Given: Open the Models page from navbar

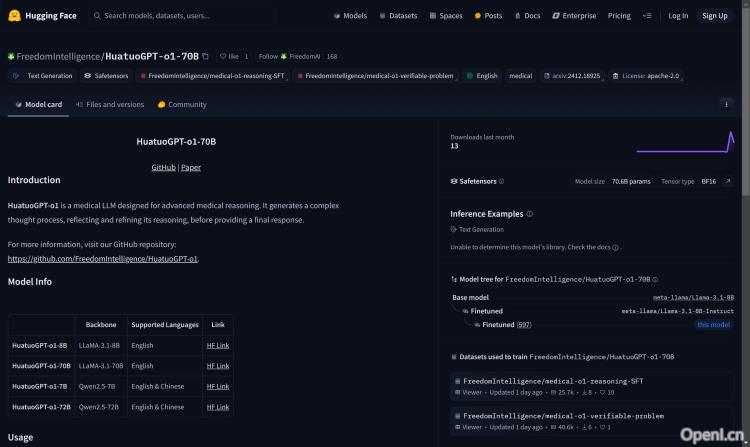Looking at the screenshot, I should coord(350,16).
